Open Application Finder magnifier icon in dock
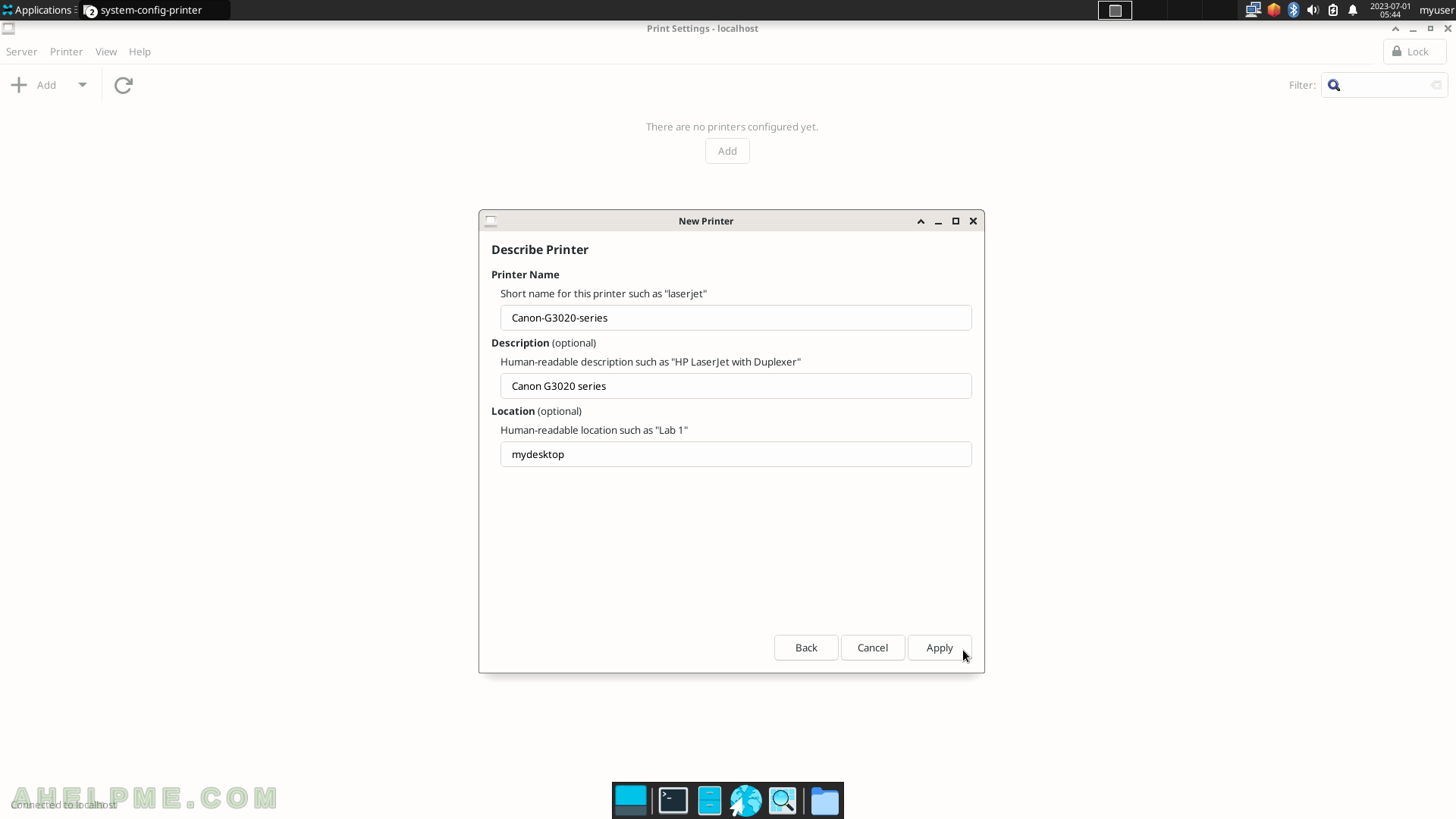This screenshot has width=1456, height=819. [783, 800]
